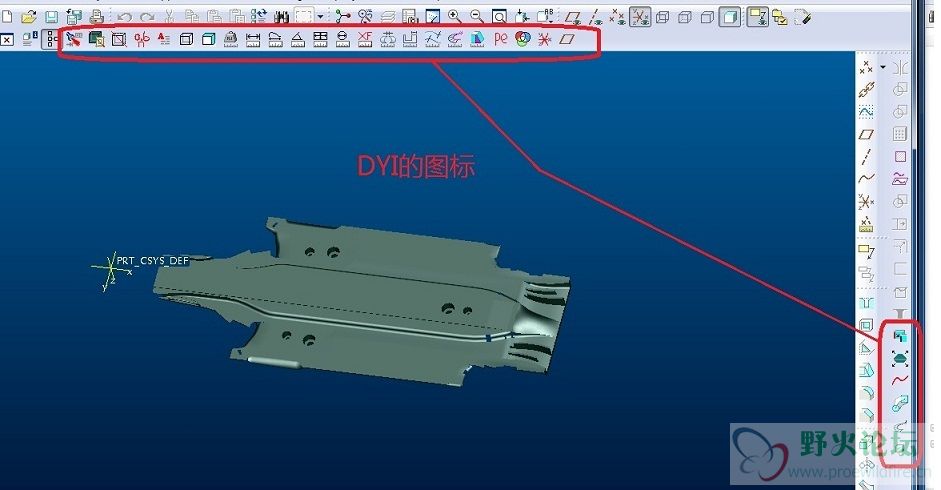Select the datum curve tool in right toolbar

[x=866, y=178]
